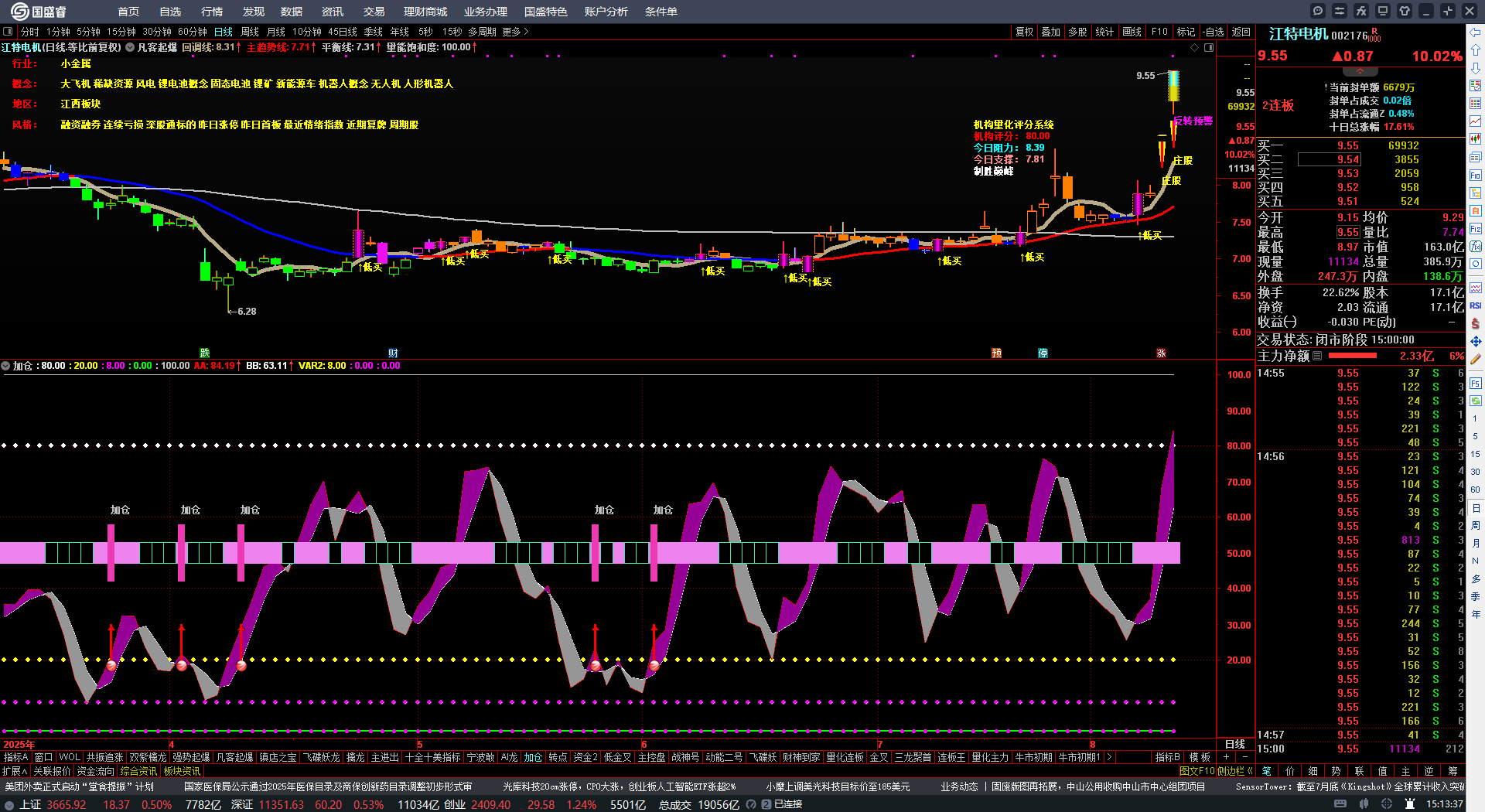Image resolution: width=1485 pixels, height=812 pixels.
Task: Open the message chat icon in title bar
Action: coord(1318,11)
